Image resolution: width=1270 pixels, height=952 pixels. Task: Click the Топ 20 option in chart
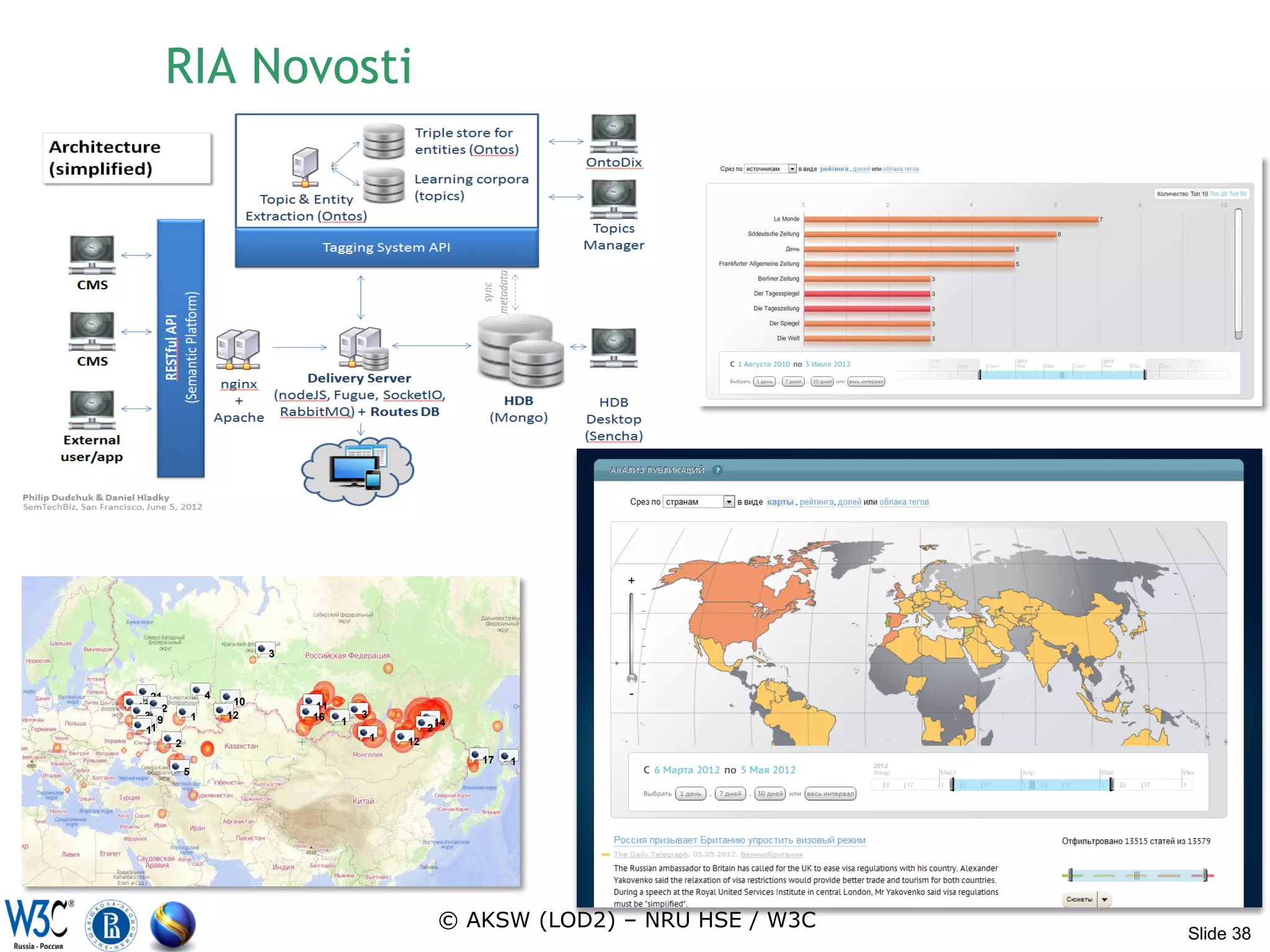(x=1219, y=194)
